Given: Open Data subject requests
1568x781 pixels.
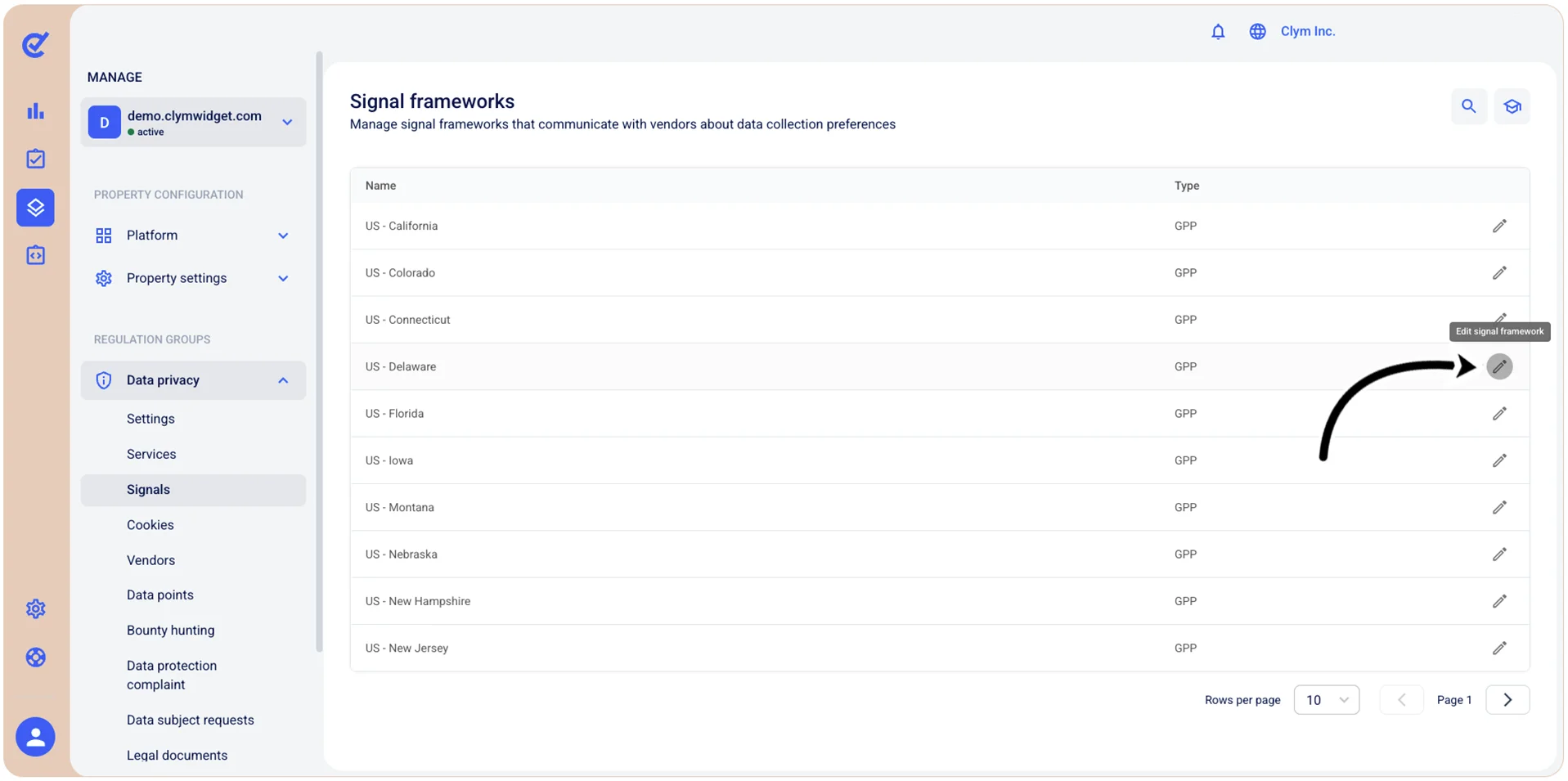Looking at the screenshot, I should [x=191, y=720].
